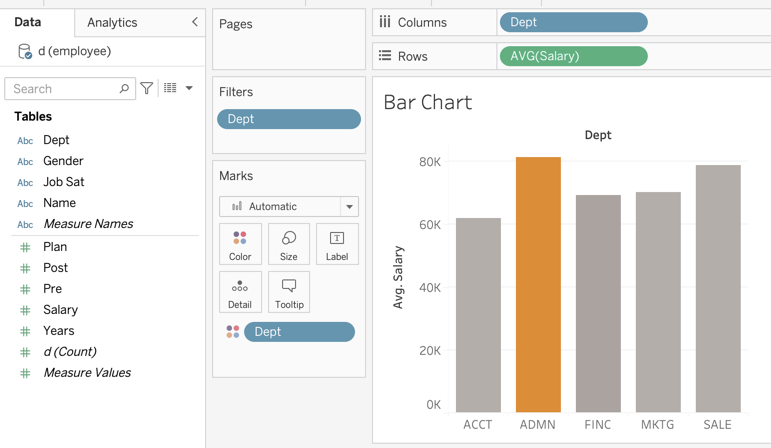Open the Tooltip marks card
Image resolution: width=771 pixels, height=448 pixels.
(x=289, y=292)
